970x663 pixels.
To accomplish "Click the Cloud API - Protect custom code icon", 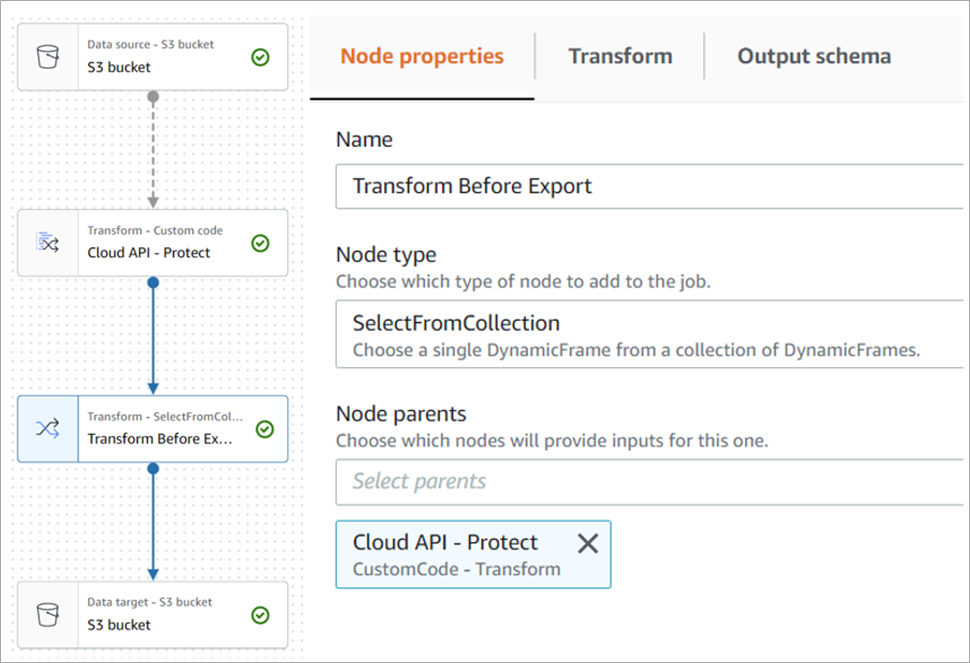I will (48, 243).
